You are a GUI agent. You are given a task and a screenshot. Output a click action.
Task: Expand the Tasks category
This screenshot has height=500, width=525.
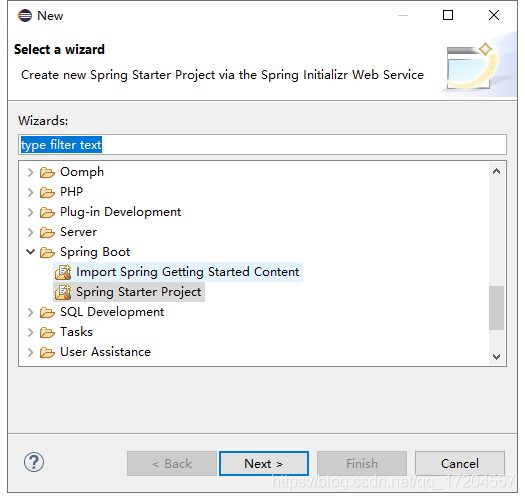coord(30,332)
